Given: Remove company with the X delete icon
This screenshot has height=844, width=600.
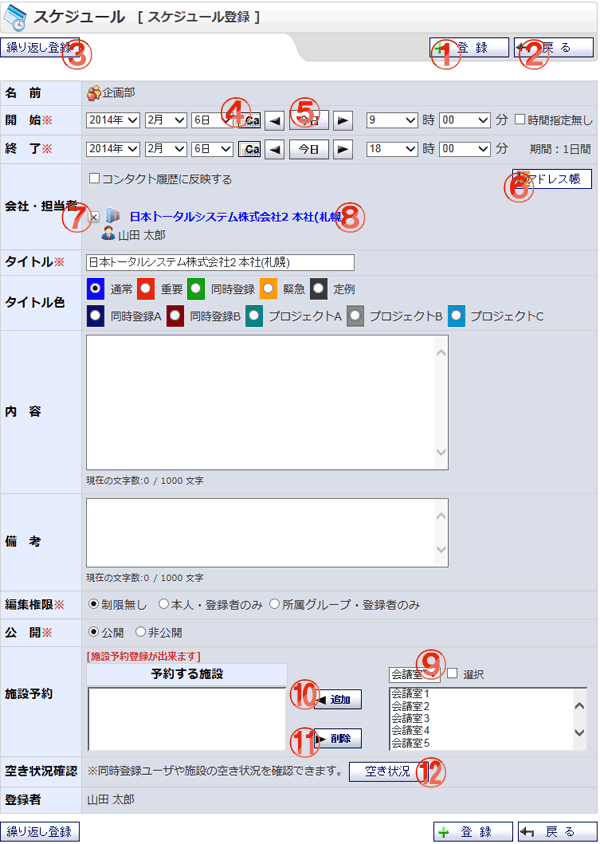Looking at the screenshot, I should (93, 216).
